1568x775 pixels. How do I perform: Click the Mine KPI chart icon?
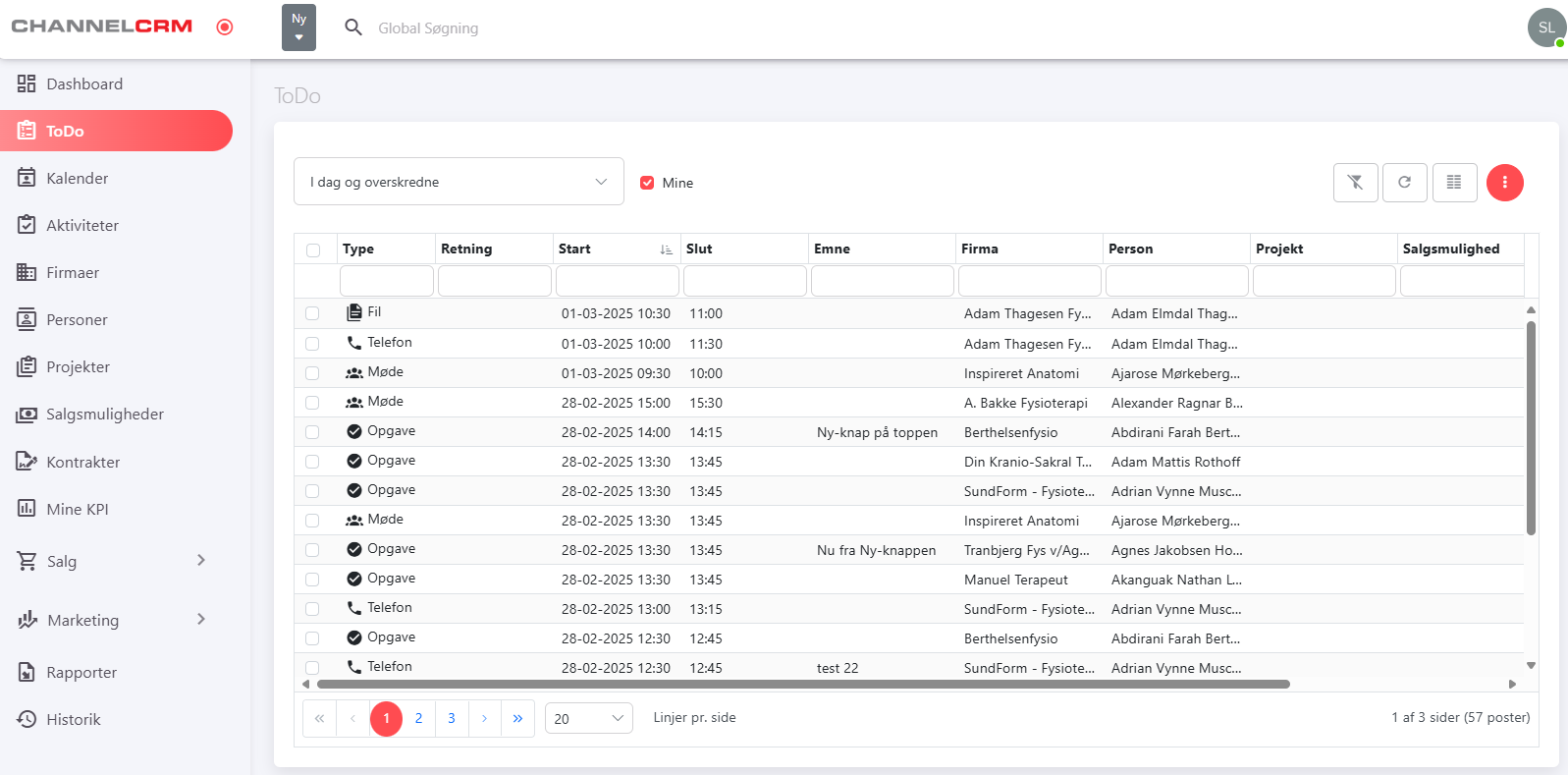coord(27,509)
